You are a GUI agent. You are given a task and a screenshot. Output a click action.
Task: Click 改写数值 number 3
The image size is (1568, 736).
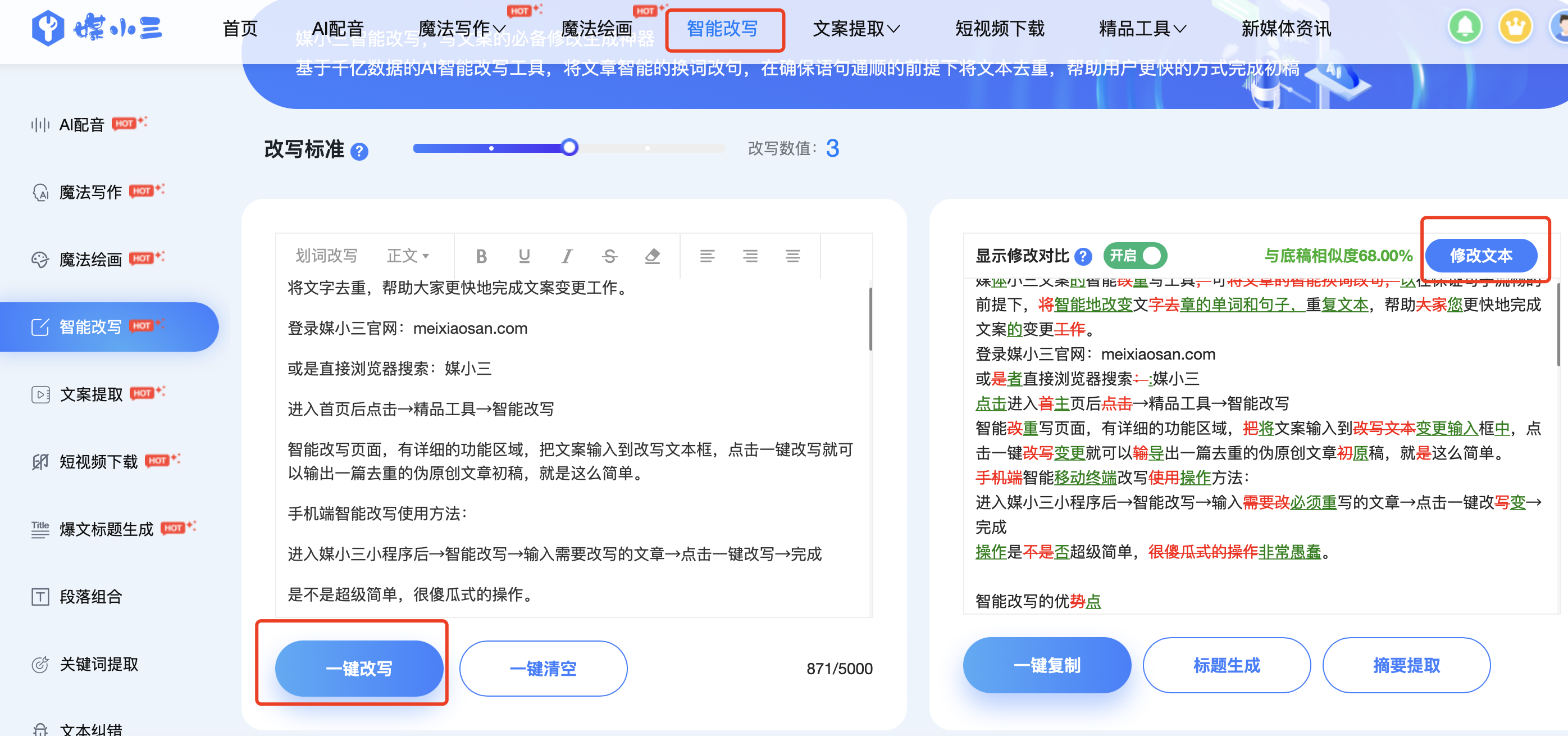[x=833, y=148]
